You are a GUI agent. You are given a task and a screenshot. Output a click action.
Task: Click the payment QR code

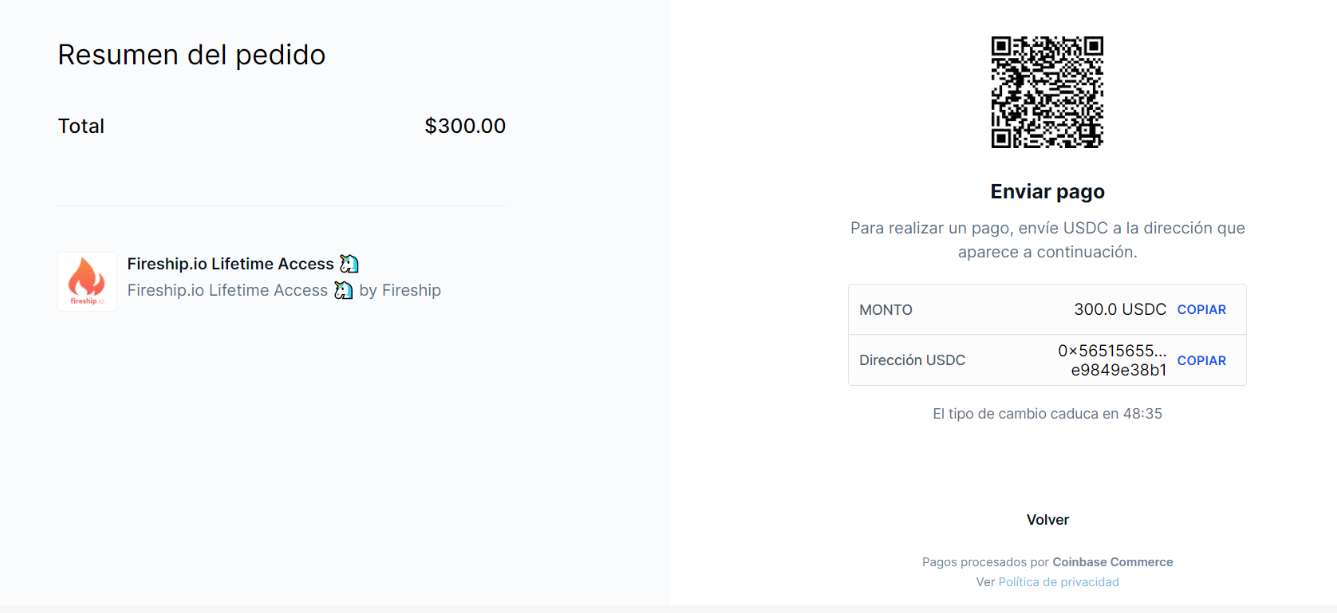click(x=1047, y=92)
